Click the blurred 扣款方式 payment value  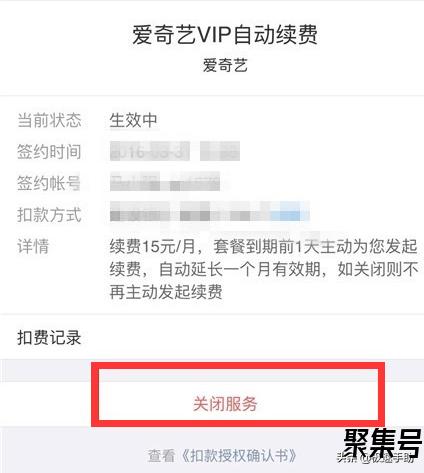(210, 212)
